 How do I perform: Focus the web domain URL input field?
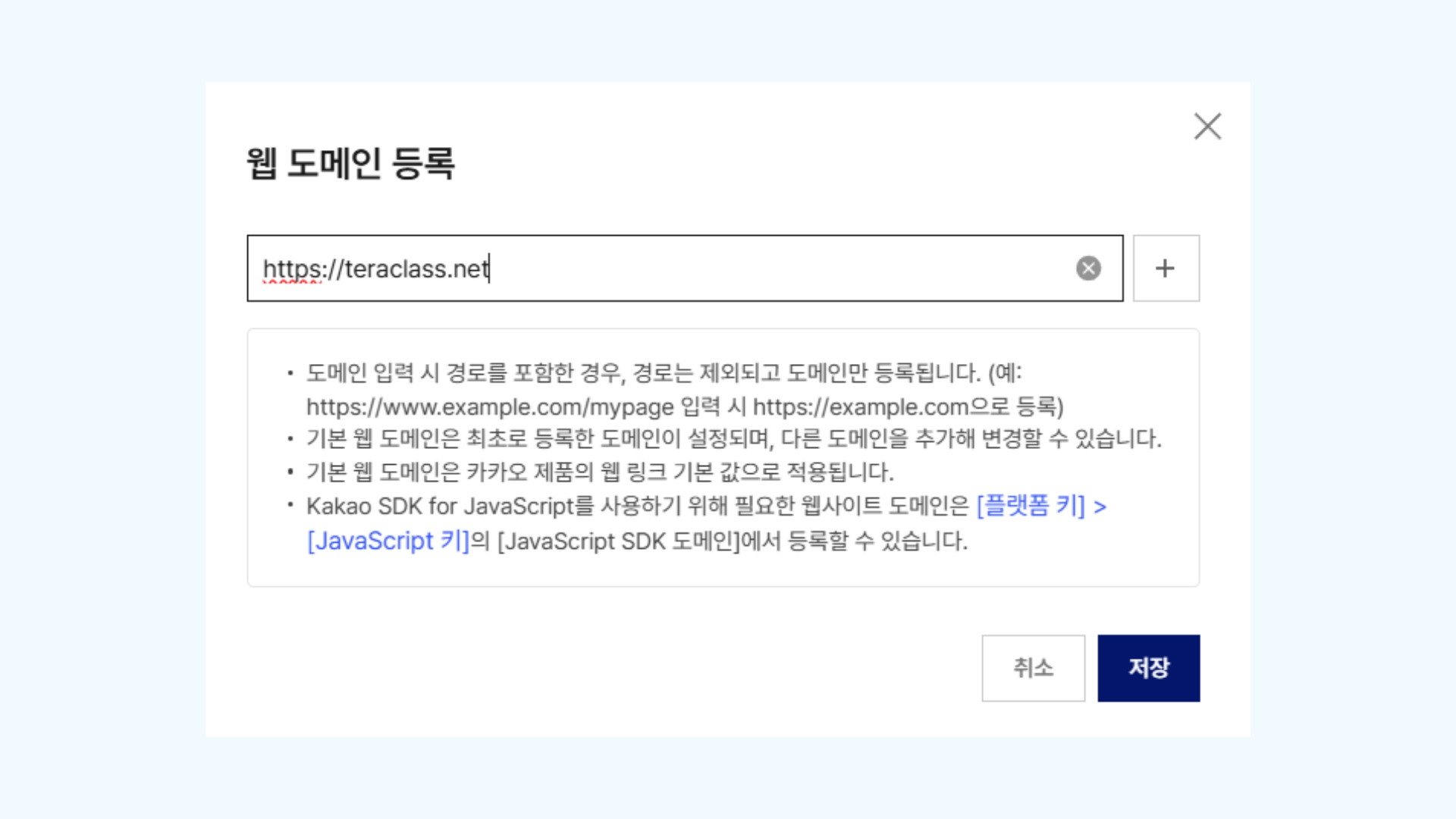(x=758, y=268)
